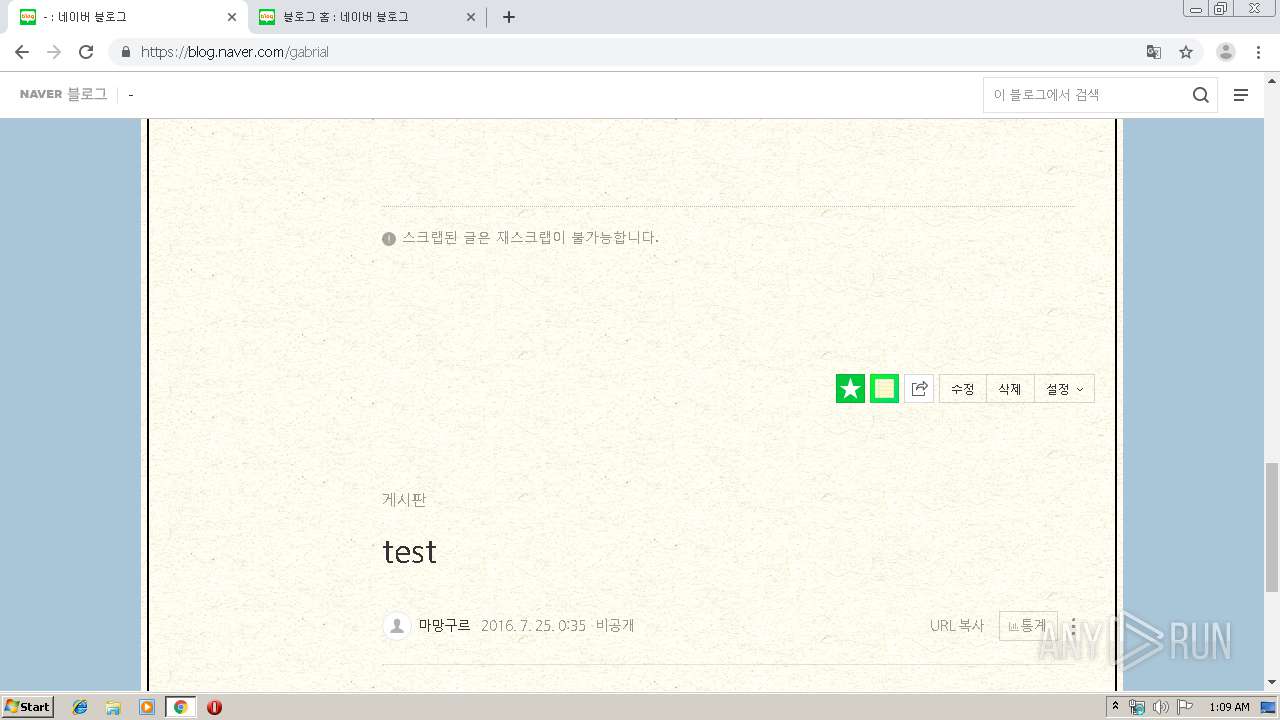Switch to the 블로그 홈 tab
Screen dimensions: 1280x720
click(x=360, y=17)
